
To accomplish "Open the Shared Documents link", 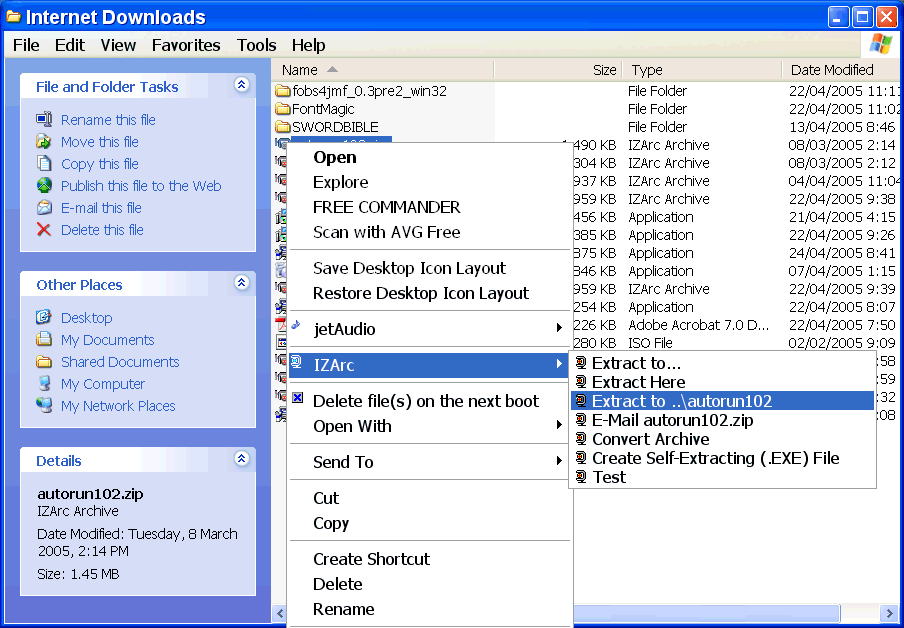I will tap(120, 362).
